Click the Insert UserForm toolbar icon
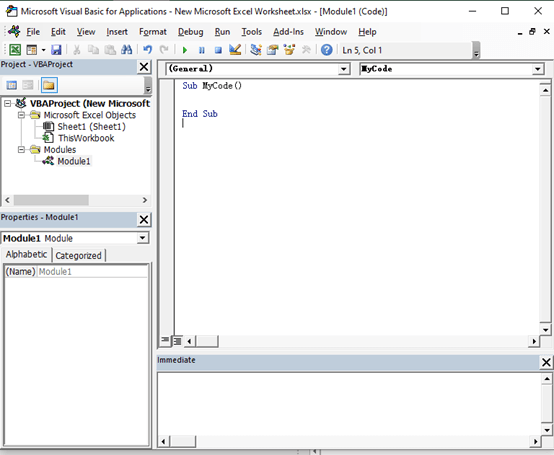The height and width of the screenshot is (455, 554). 32,50
